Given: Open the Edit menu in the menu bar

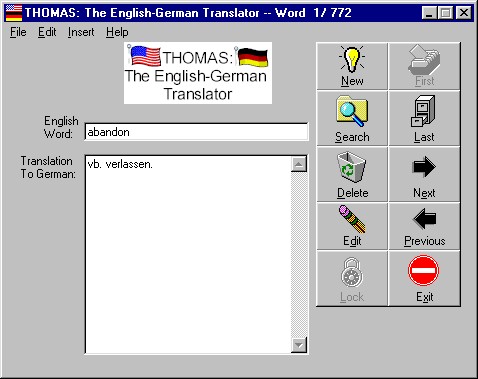Looking at the screenshot, I should pos(47,32).
